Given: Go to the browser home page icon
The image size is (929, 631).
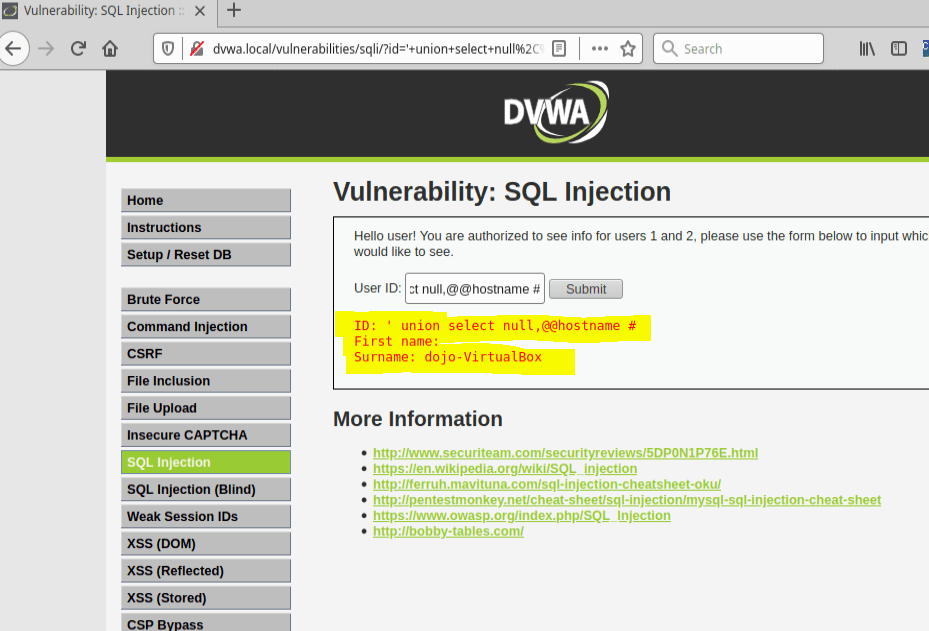Looking at the screenshot, I should tap(110, 49).
